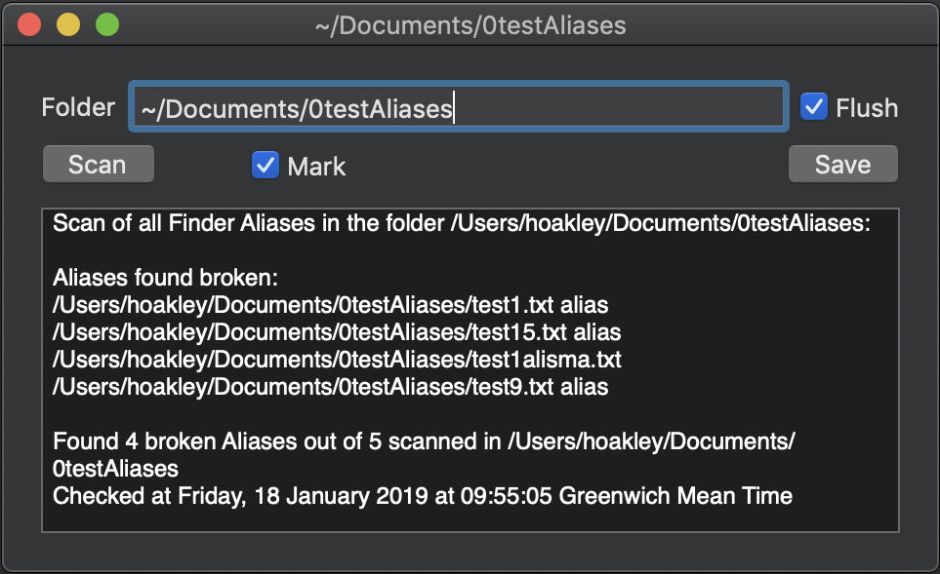Screen dimensions: 940x574
Task: Click the Flush label text
Action: point(866,108)
